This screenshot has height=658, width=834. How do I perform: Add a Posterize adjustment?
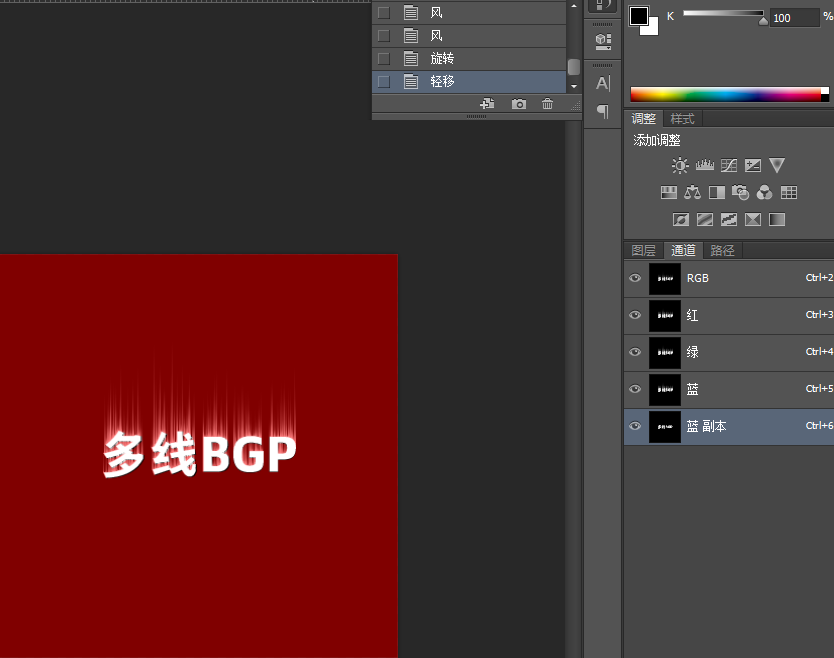click(705, 220)
